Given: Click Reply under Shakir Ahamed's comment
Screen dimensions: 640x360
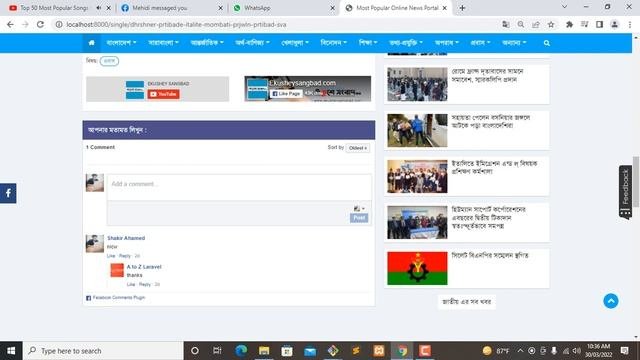Looking at the screenshot, I should [124, 256].
